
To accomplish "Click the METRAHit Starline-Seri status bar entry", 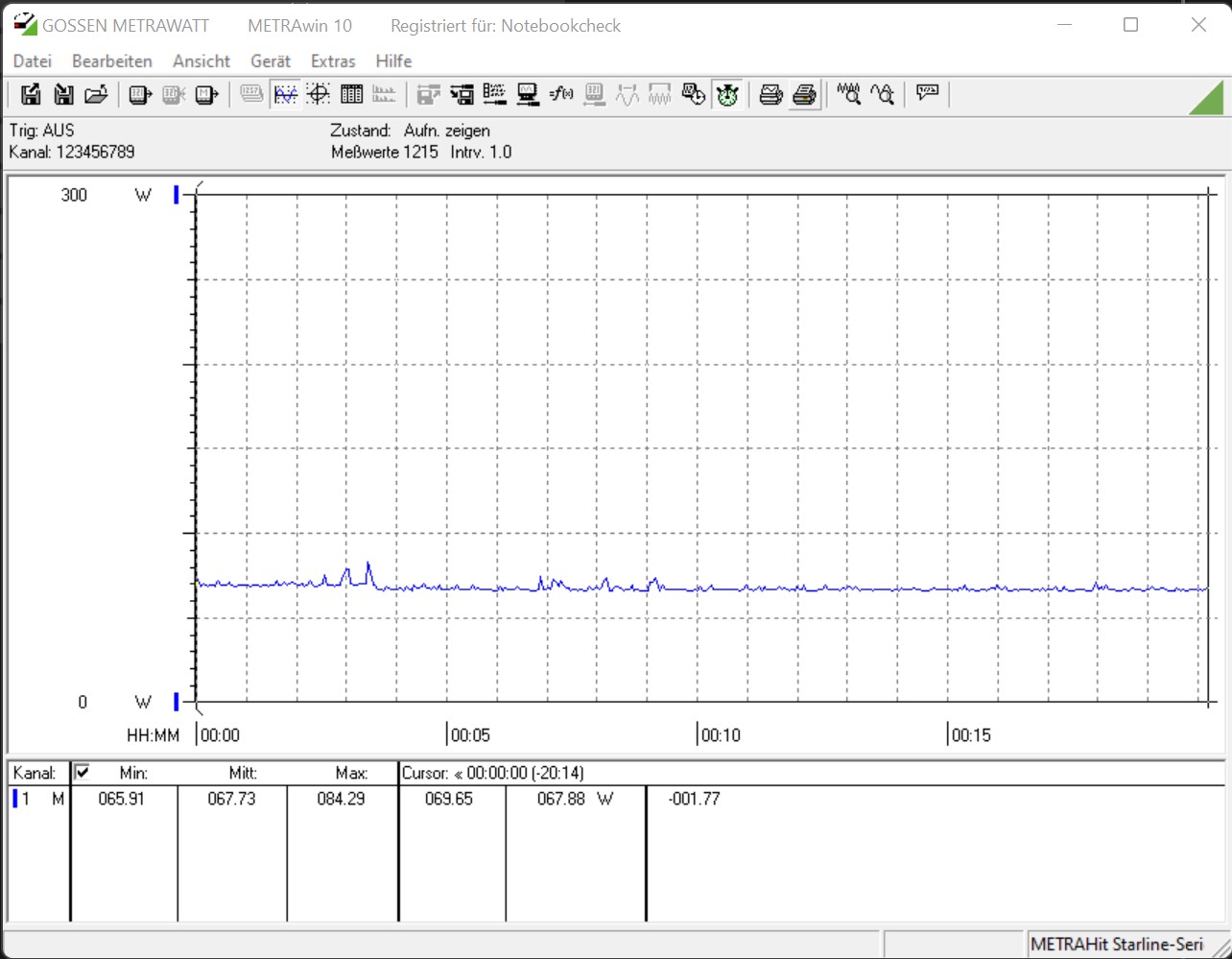I will 1117,945.
